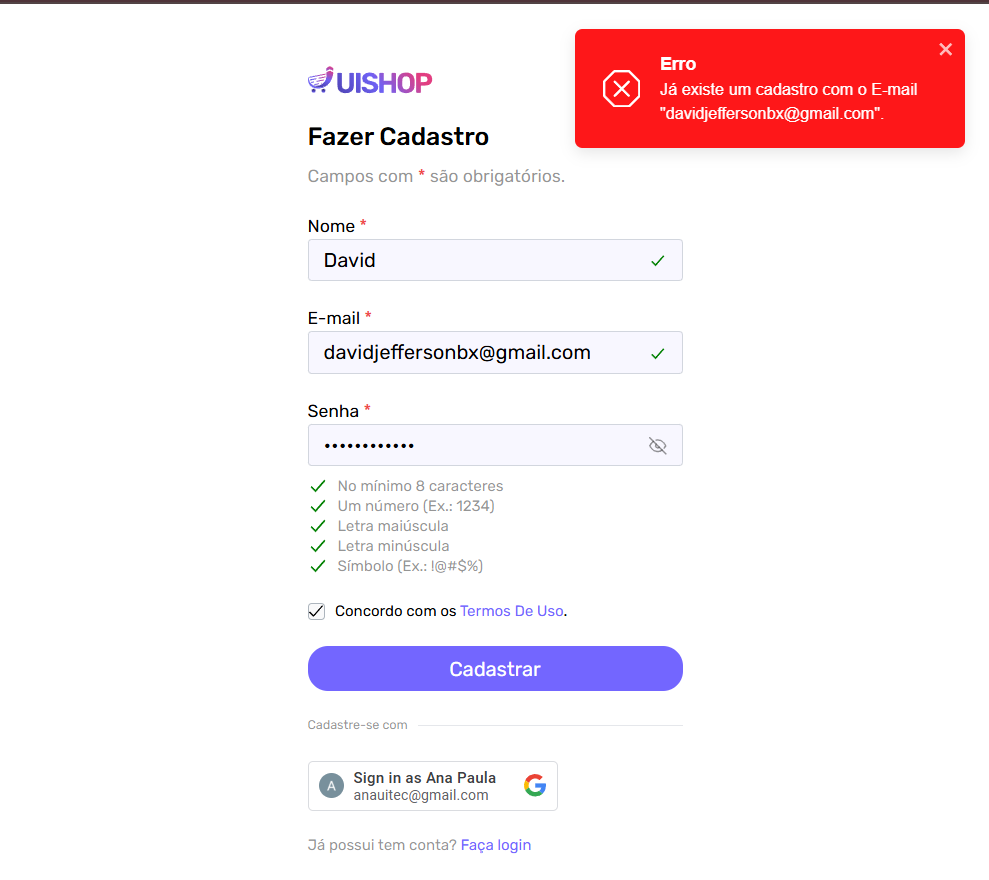Click the Ana Paula avatar circle
This screenshot has width=989, height=880.
[331, 785]
